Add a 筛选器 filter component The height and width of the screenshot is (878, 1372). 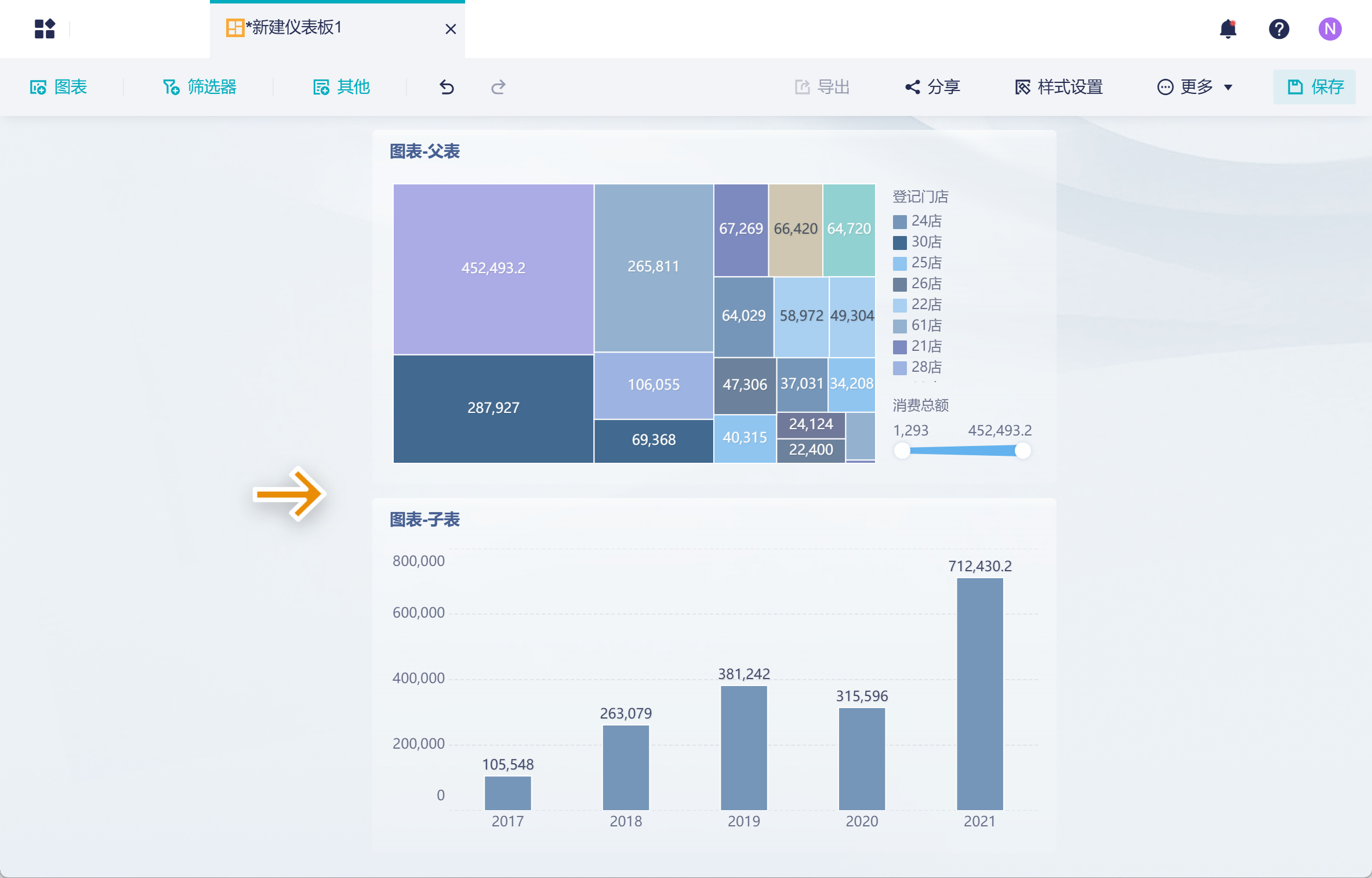pyautogui.click(x=199, y=87)
